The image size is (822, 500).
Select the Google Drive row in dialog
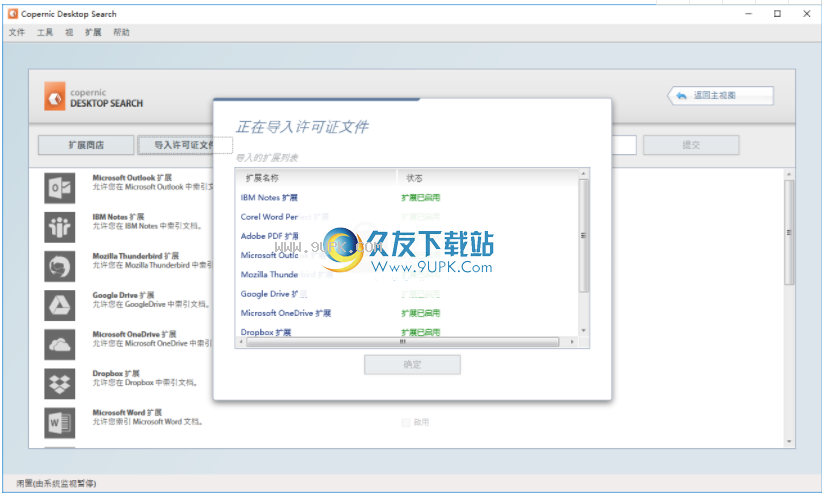(407, 294)
